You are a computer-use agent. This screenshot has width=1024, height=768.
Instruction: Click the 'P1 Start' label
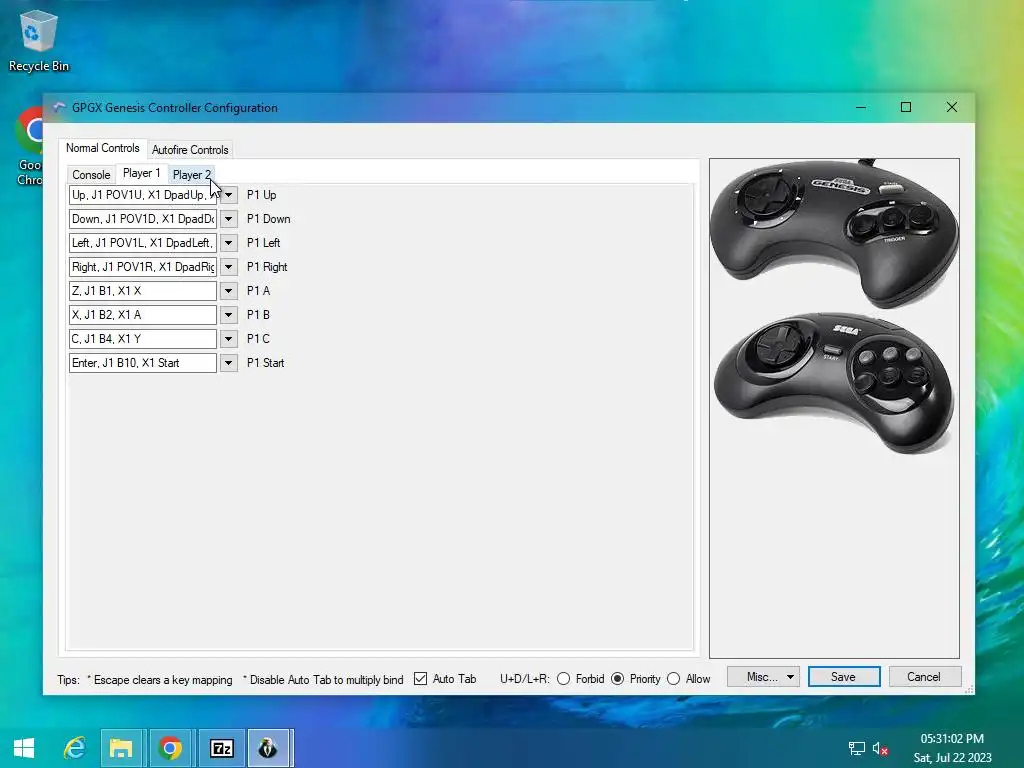[x=265, y=363]
